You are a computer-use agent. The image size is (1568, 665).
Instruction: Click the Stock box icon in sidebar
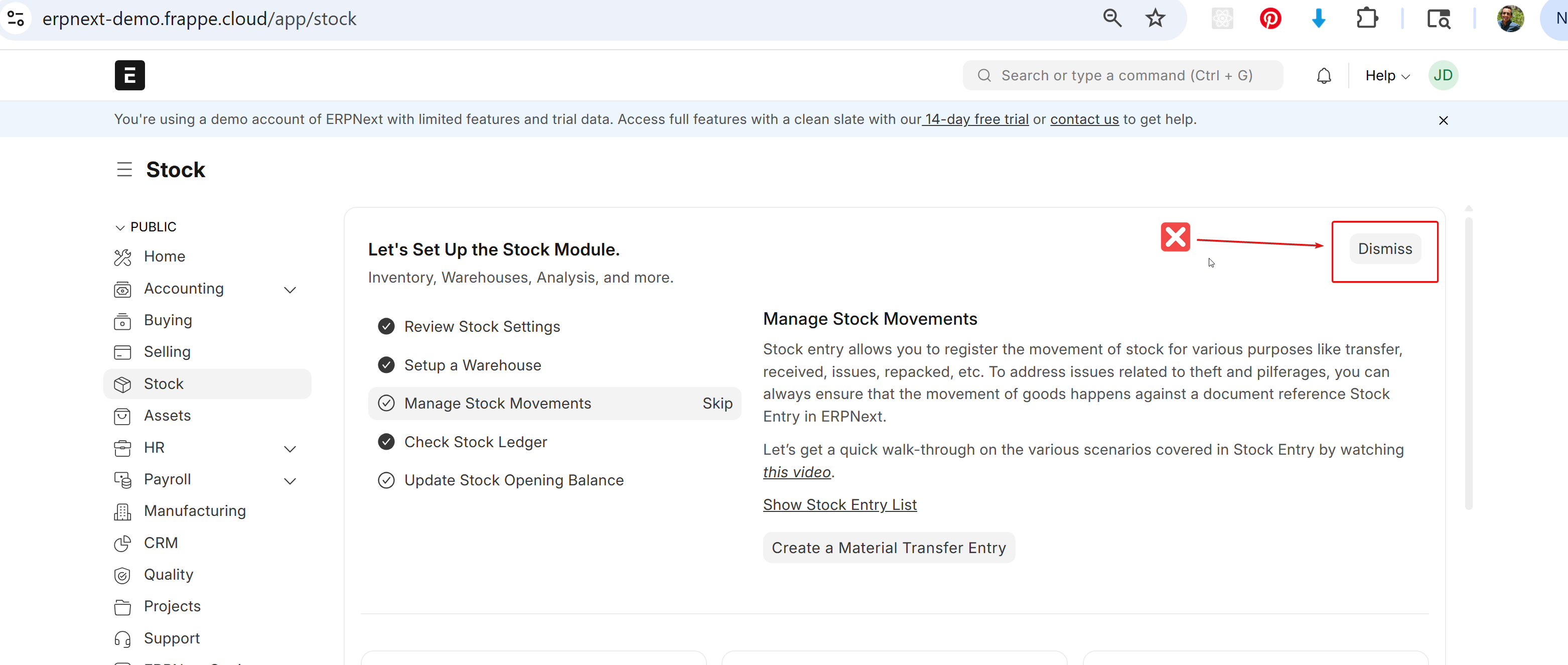(122, 384)
